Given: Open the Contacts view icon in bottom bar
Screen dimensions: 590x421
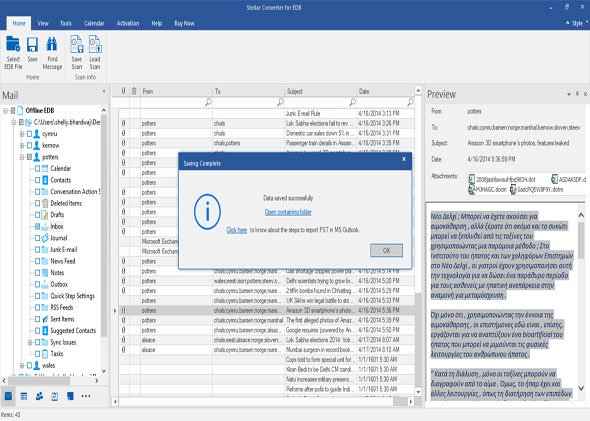Looking at the screenshot, I should click(x=39, y=396).
